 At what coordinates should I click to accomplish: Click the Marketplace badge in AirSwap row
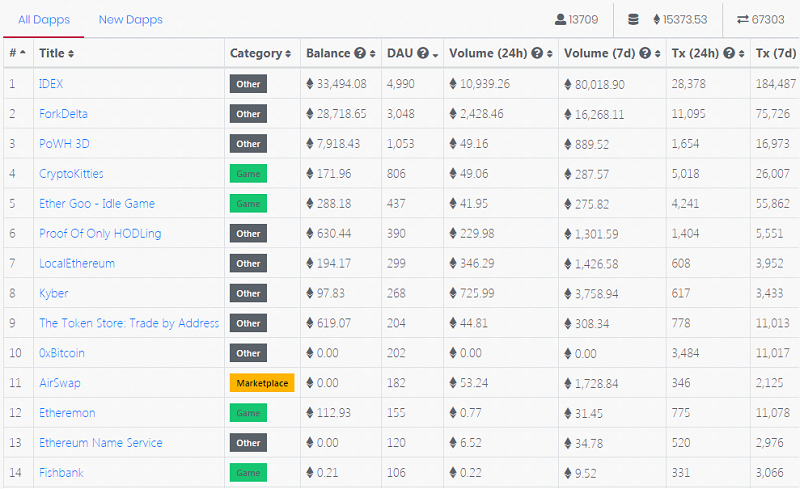coord(262,383)
